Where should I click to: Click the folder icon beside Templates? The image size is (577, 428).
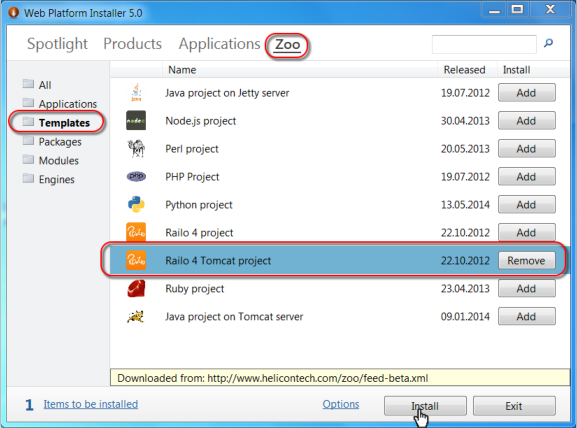tap(28, 121)
